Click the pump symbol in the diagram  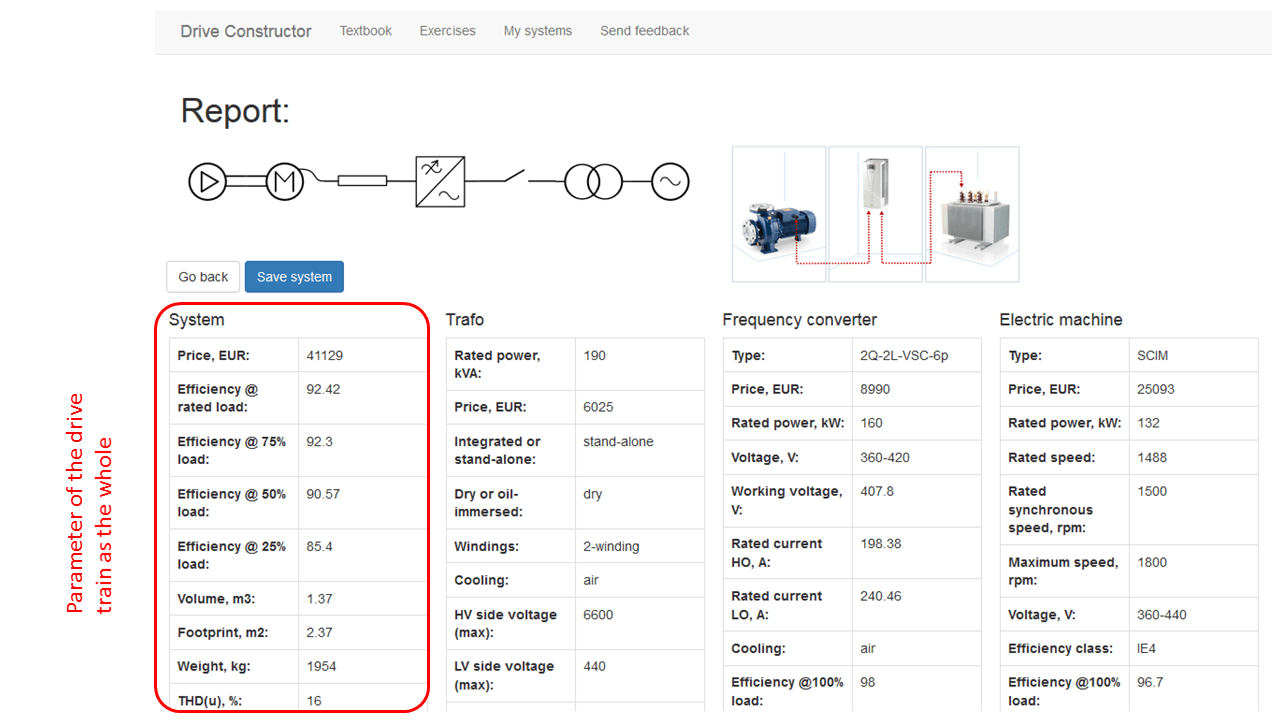point(208,182)
